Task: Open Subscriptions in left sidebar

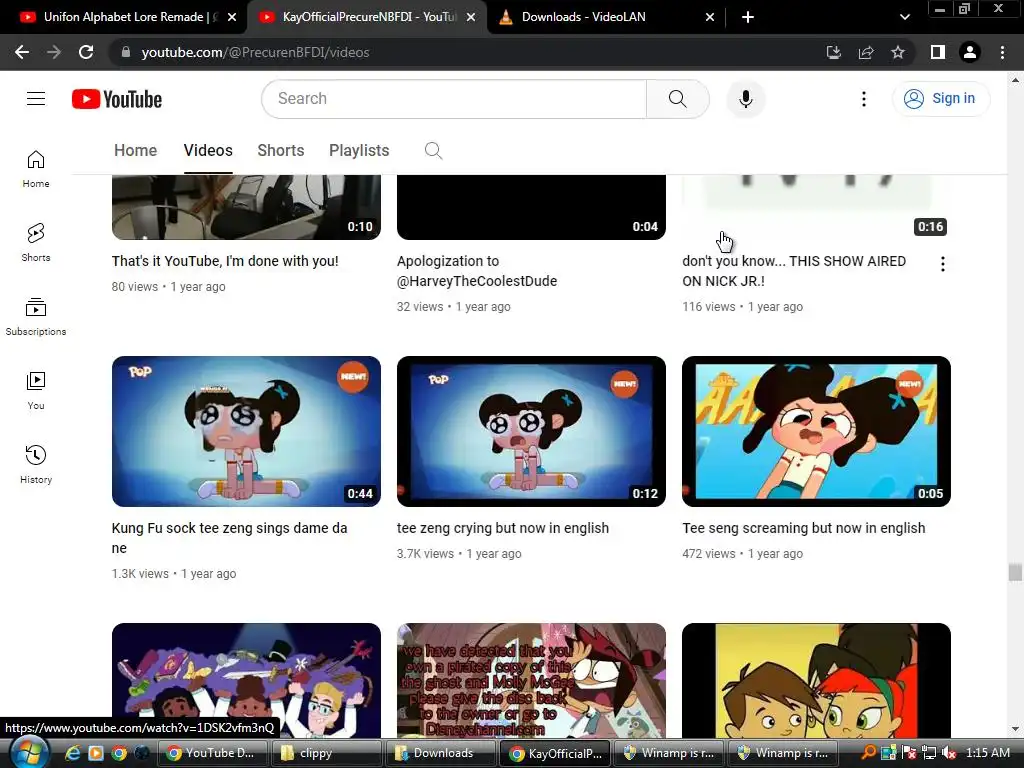Action: click(36, 317)
